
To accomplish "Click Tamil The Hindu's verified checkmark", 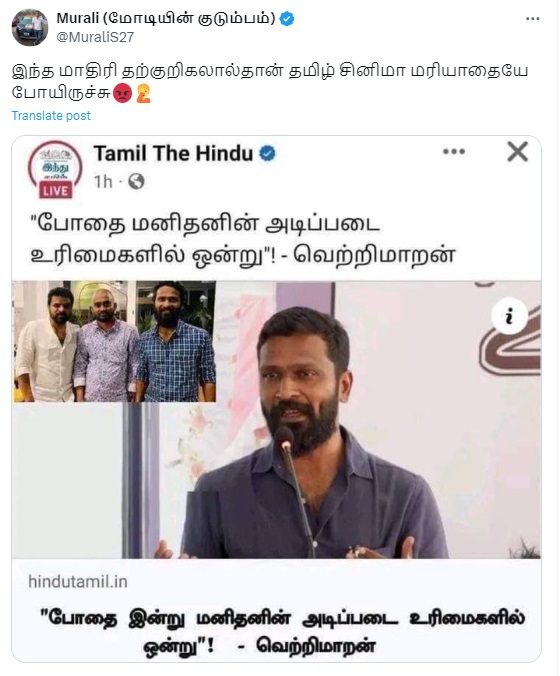I will pyautogui.click(x=267, y=153).
